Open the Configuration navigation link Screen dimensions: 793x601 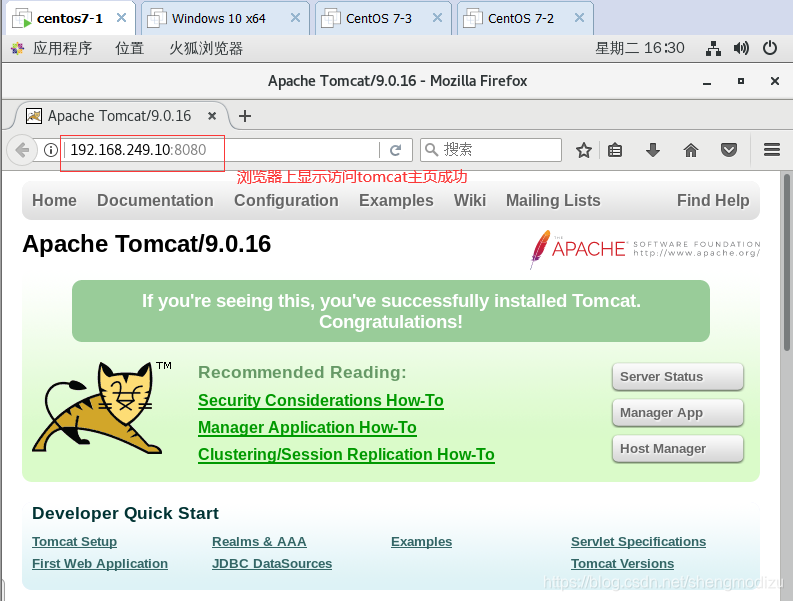[x=286, y=200]
